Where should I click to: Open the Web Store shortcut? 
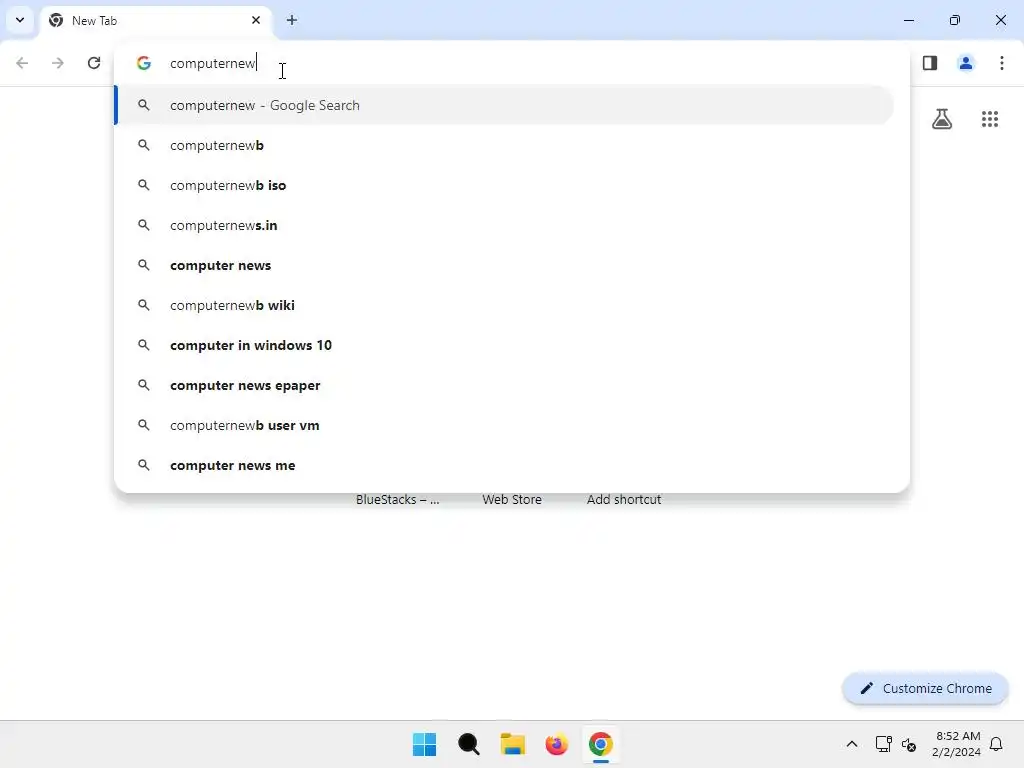tap(512, 500)
